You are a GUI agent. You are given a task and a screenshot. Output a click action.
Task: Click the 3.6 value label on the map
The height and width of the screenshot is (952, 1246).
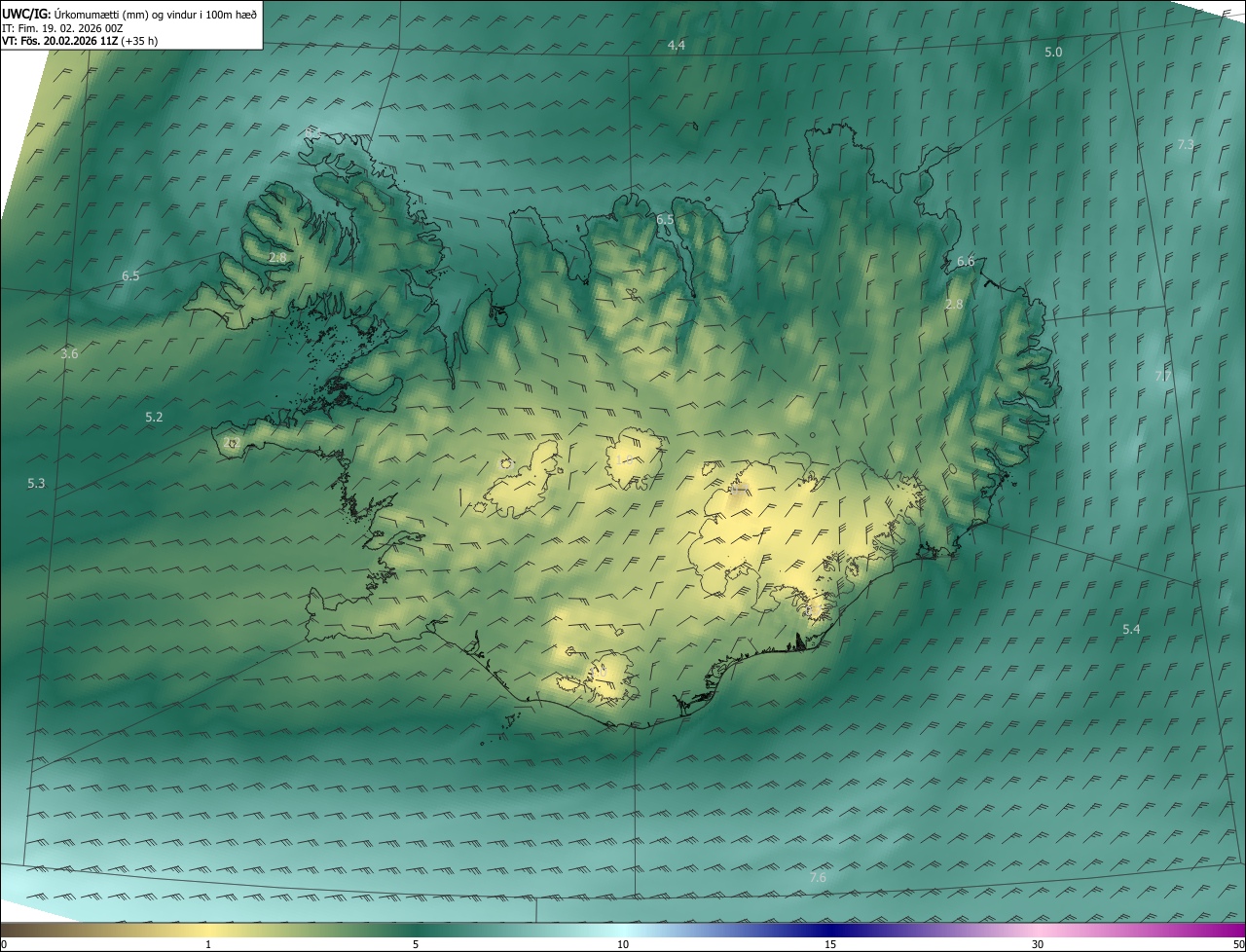pyautogui.click(x=69, y=353)
